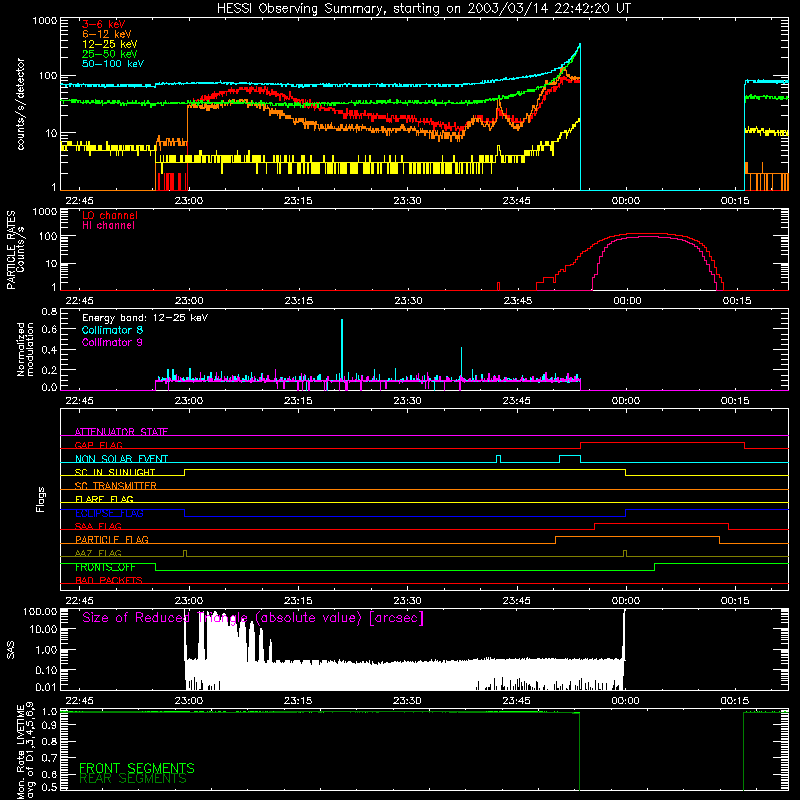The image size is (800, 800).
Task: Click the 100.00 tick label on SAS plot
Action: point(40,611)
